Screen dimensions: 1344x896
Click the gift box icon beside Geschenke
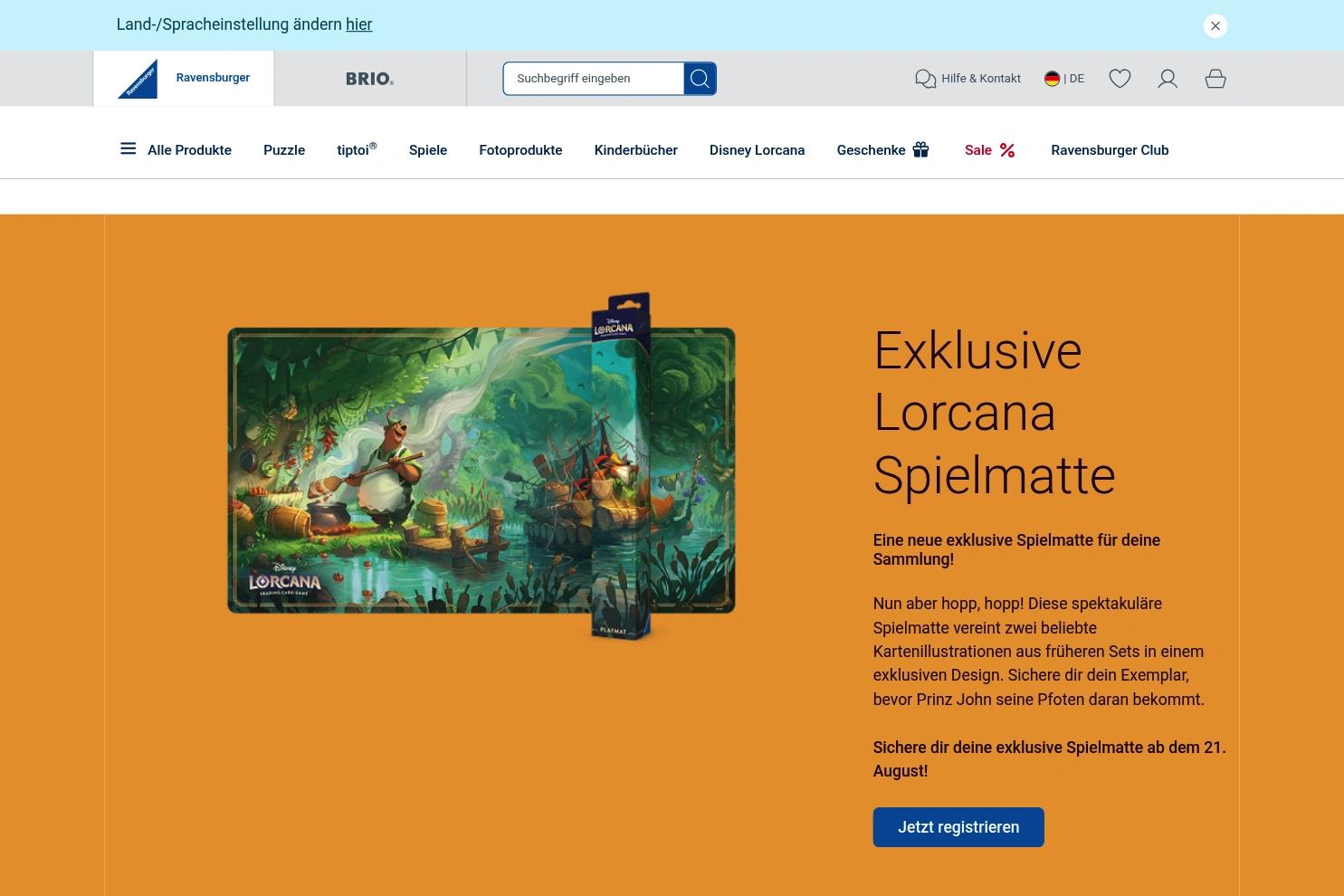click(x=921, y=149)
